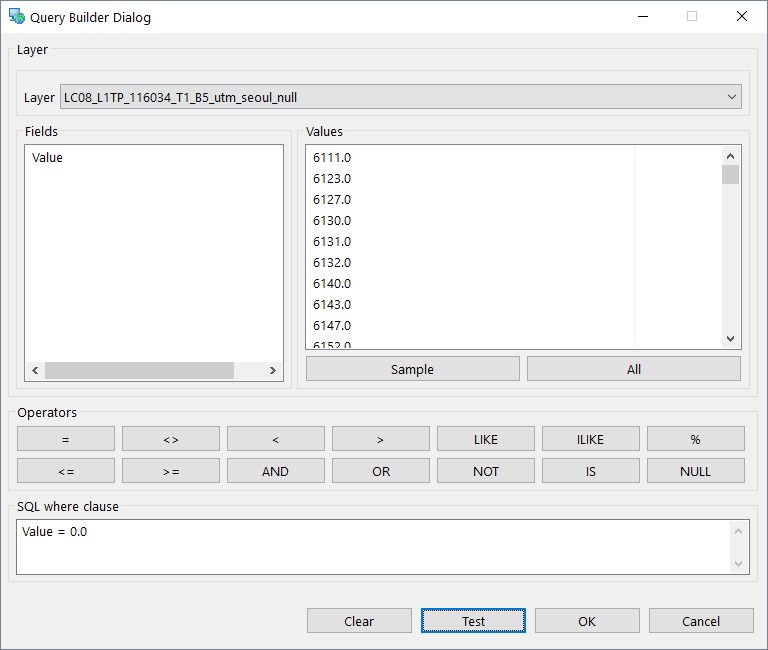Pick 6130.0 from the Values list
This screenshot has height=650, width=768.
pos(332,221)
